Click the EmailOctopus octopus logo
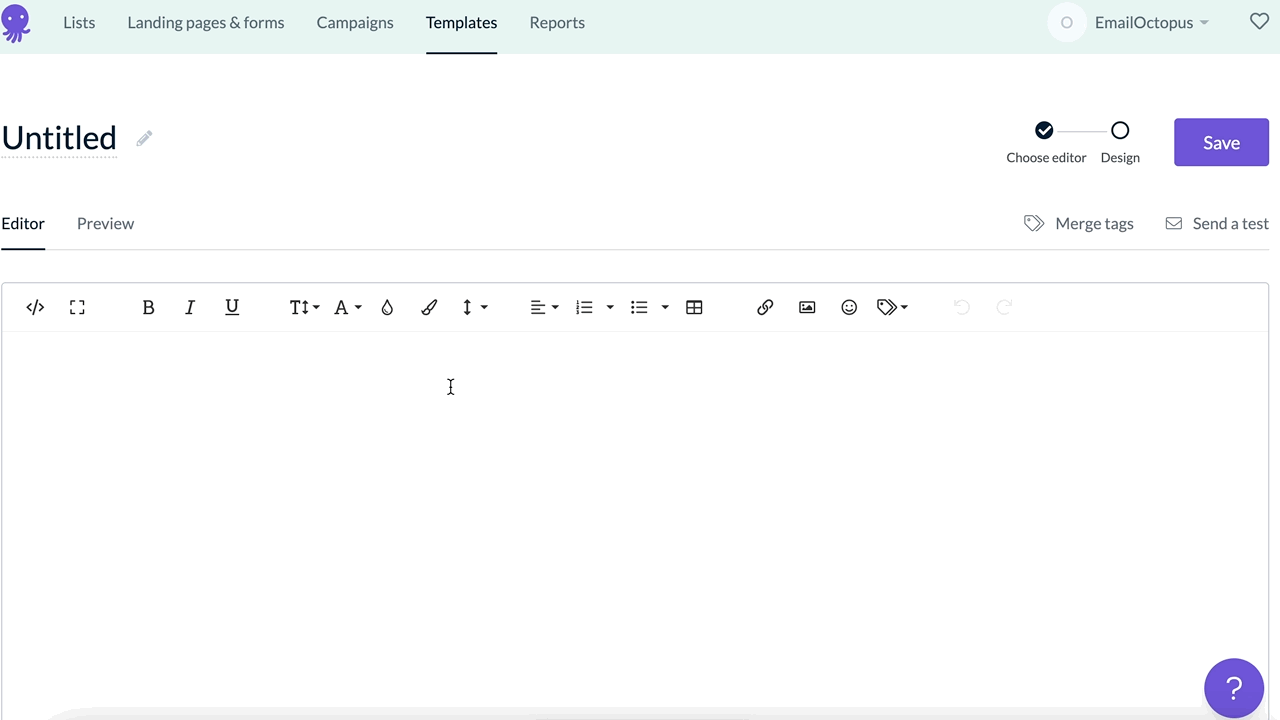This screenshot has height=720, width=1280. [x=16, y=23]
